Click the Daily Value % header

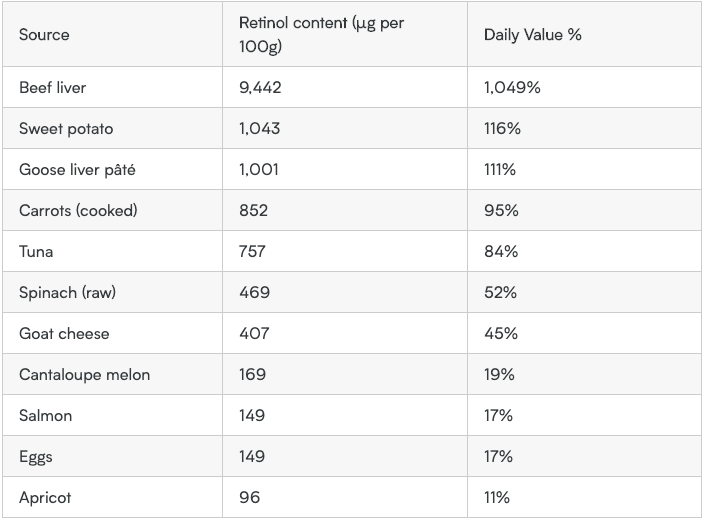tap(584, 35)
